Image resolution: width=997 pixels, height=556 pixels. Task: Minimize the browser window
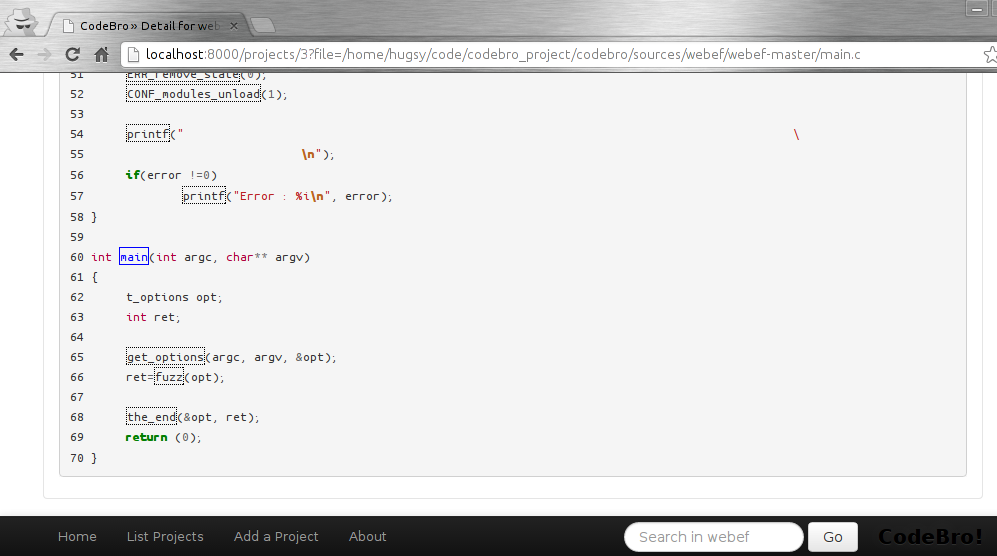click(976, 9)
